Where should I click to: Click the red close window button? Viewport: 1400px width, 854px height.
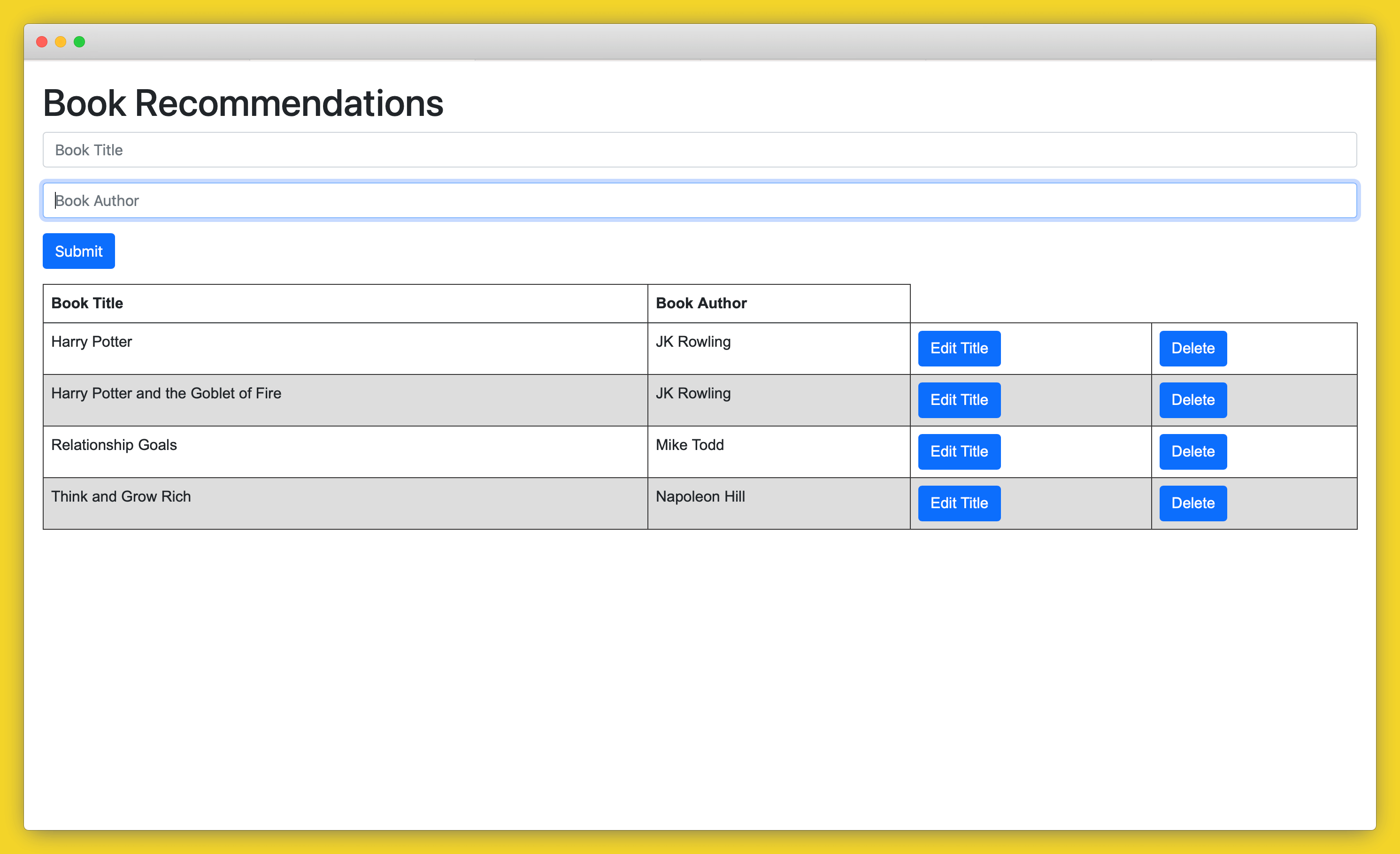[x=41, y=42]
